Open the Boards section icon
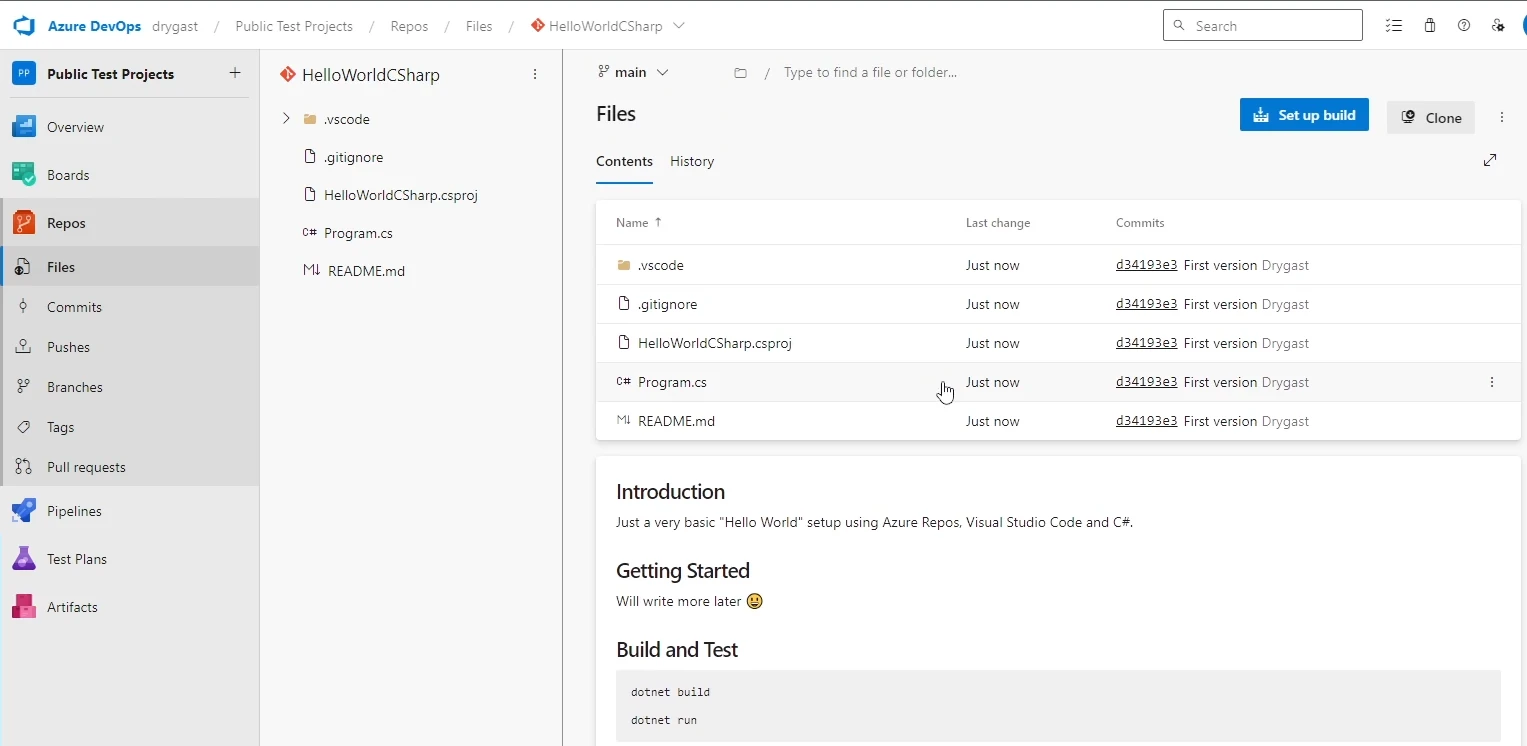 pos(24,175)
